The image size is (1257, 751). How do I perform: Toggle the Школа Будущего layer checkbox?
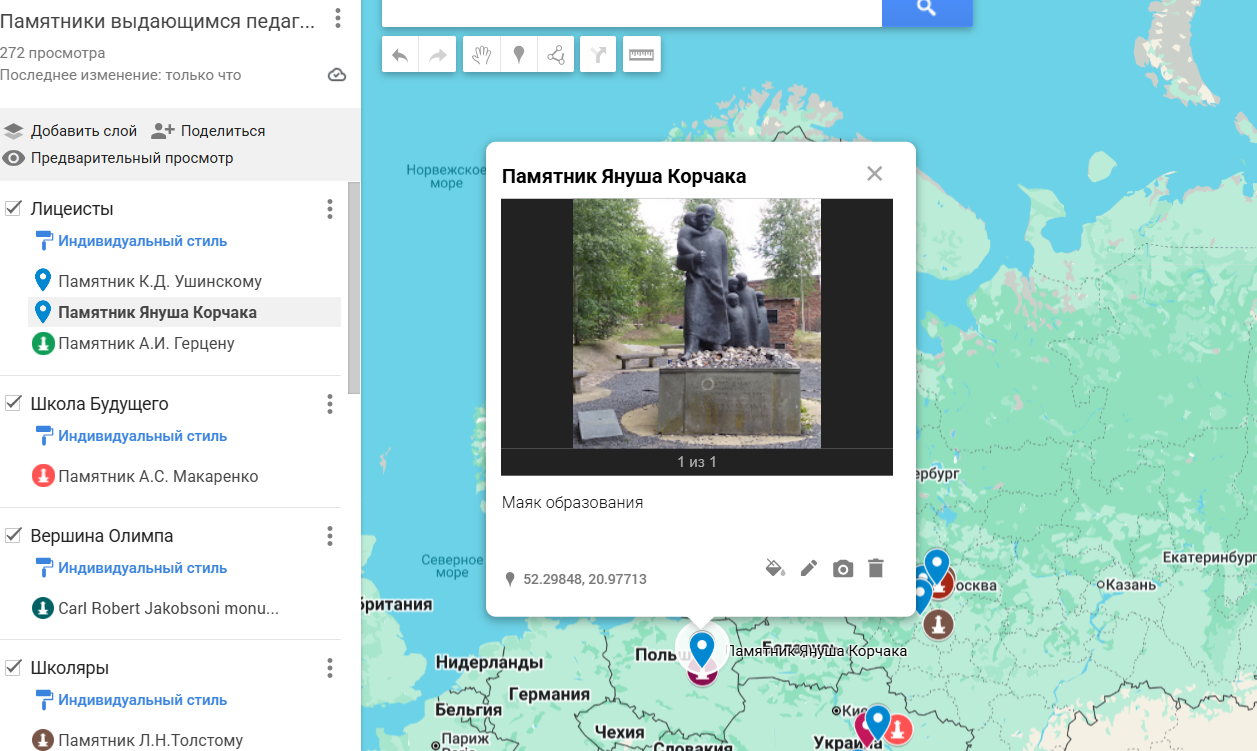[14, 404]
